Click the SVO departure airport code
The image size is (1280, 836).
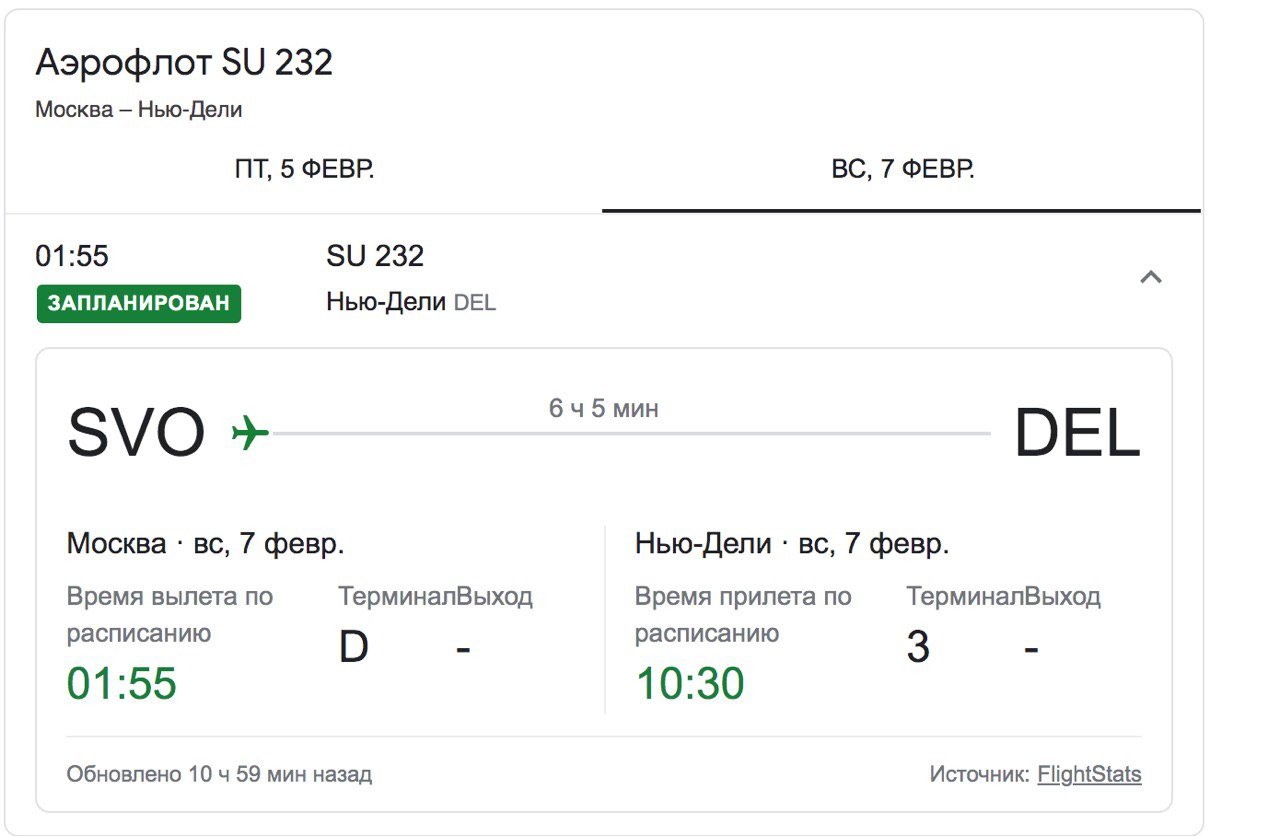pos(136,434)
